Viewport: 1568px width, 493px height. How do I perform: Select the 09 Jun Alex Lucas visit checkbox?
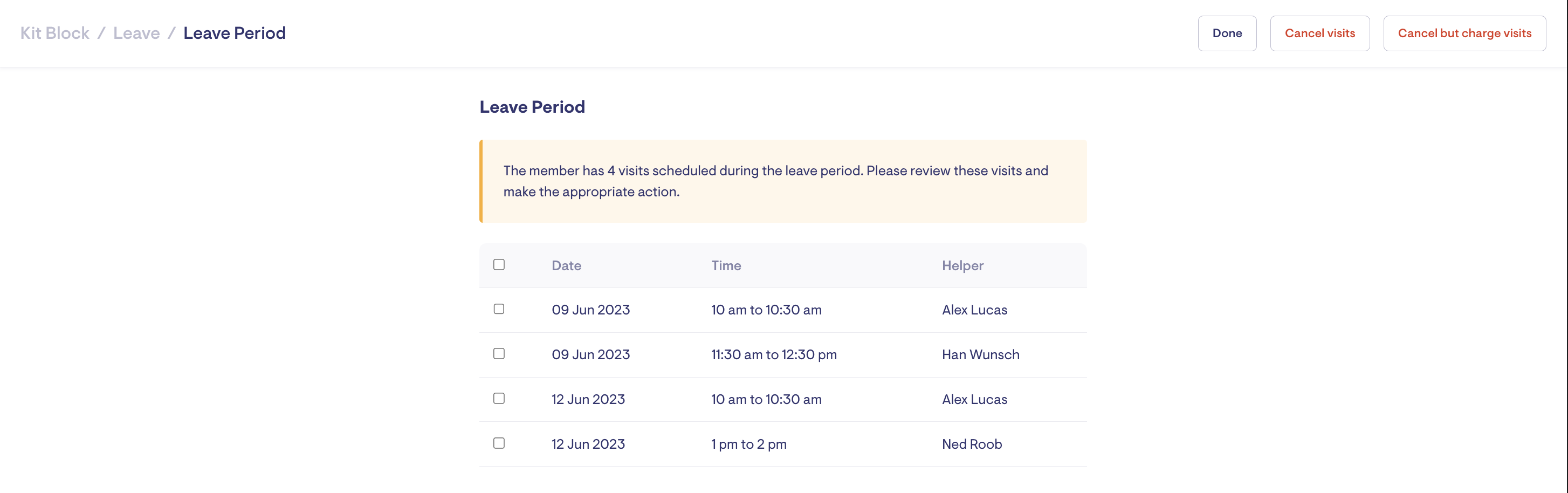click(499, 309)
